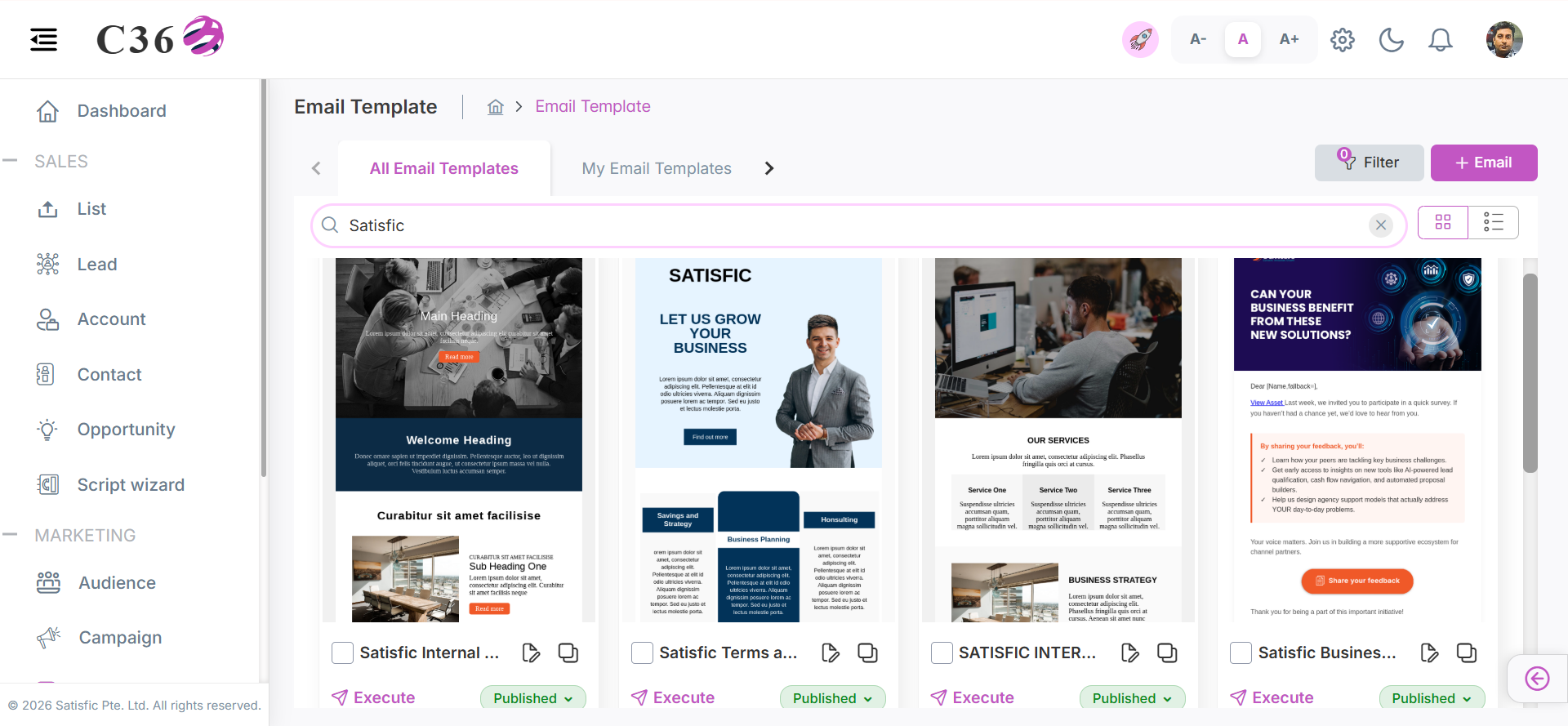Reset font size with A
Viewport: 1568px width, 726px height.
(x=1243, y=39)
